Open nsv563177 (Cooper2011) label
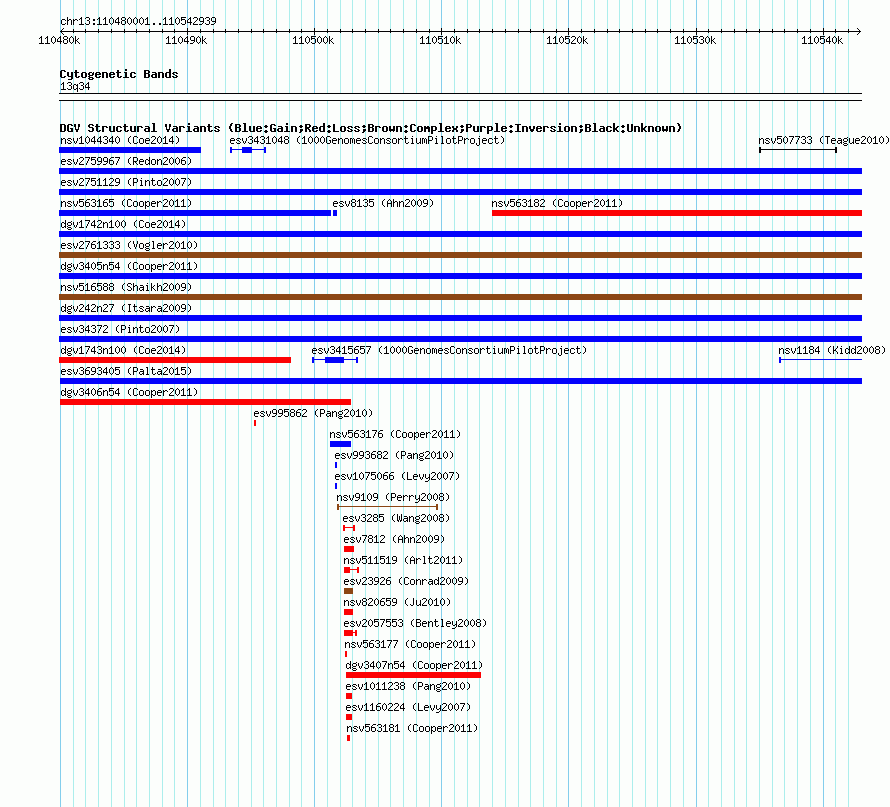 point(410,644)
